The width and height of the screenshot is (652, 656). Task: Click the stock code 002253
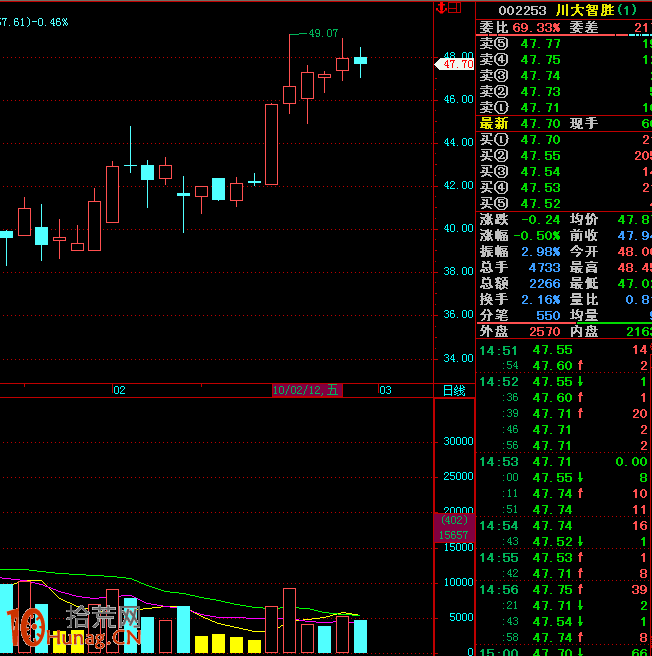tap(522, 10)
